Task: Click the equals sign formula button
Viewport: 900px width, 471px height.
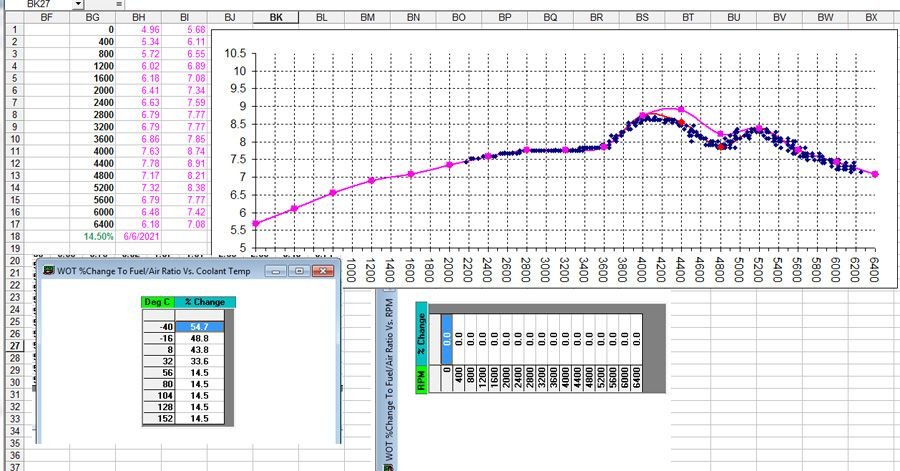Action: [x=119, y=5]
